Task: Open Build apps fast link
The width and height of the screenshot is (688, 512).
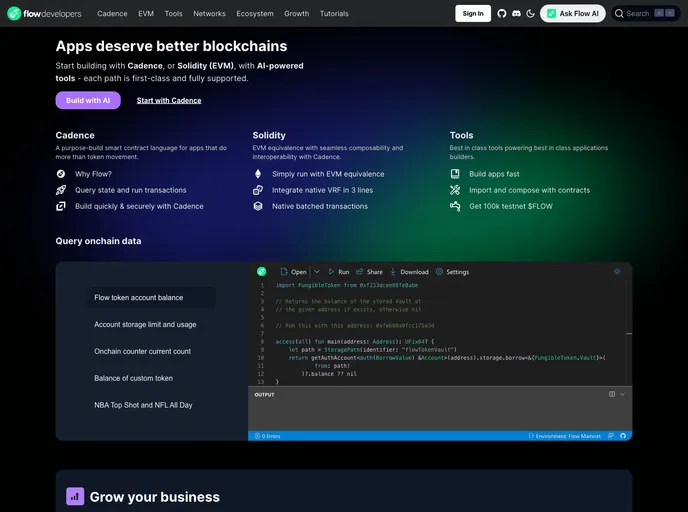Action: [x=494, y=174]
